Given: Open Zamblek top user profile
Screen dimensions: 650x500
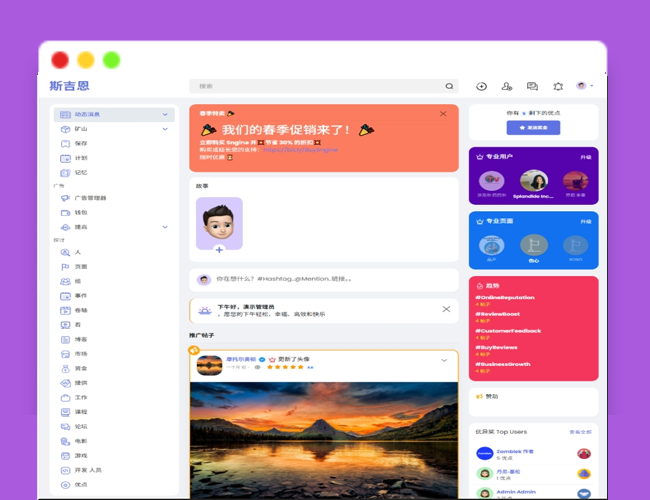Looking at the screenshot, I should point(515,451).
